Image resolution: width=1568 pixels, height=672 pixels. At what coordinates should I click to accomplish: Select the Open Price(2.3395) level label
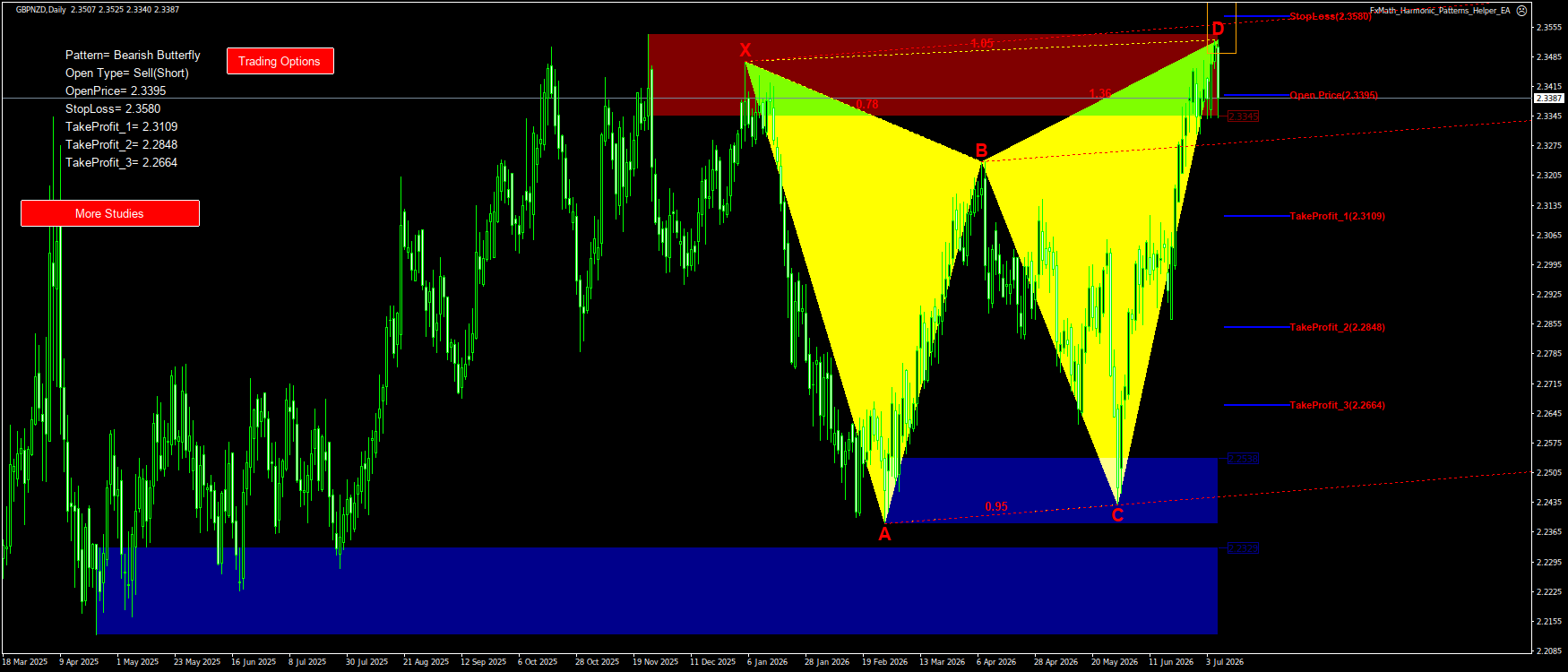coord(1333,95)
